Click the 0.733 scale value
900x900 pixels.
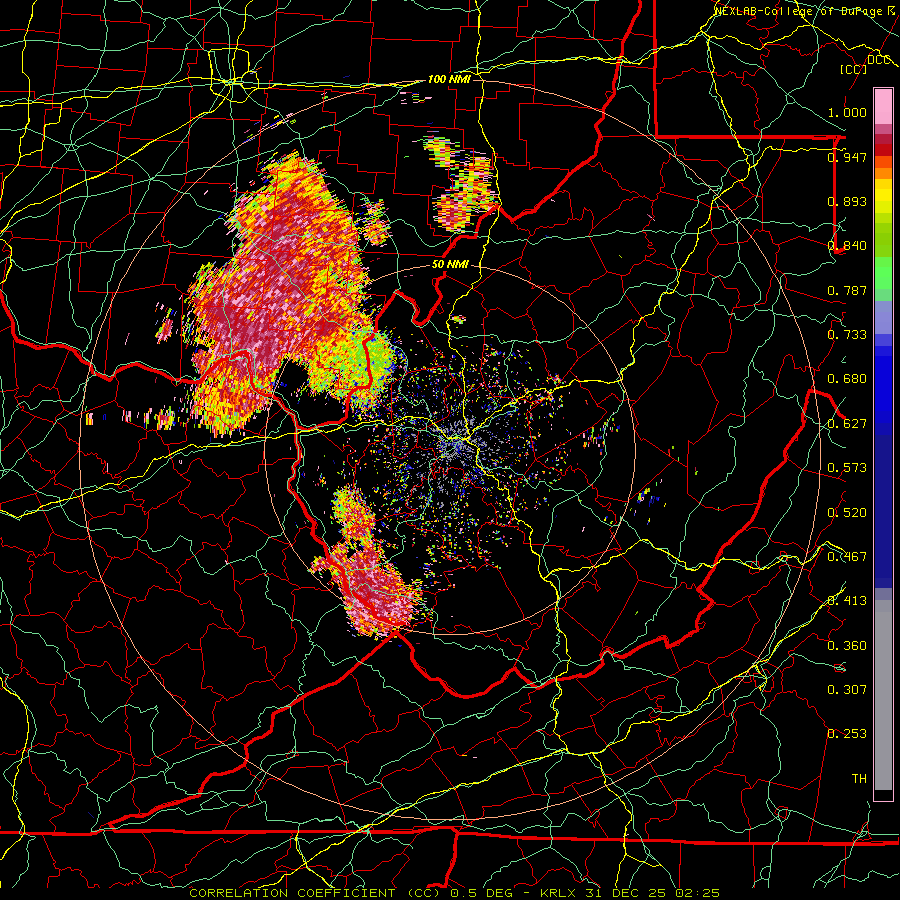(x=847, y=335)
